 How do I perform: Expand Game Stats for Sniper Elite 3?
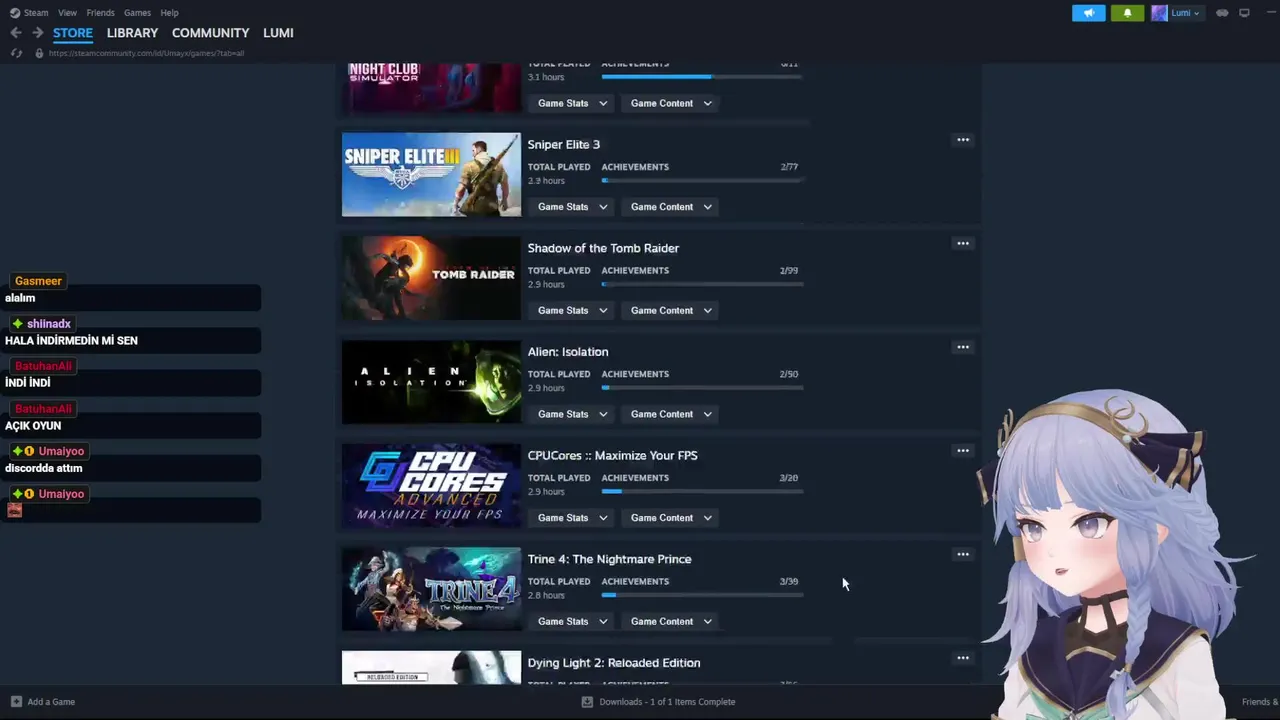(x=572, y=207)
